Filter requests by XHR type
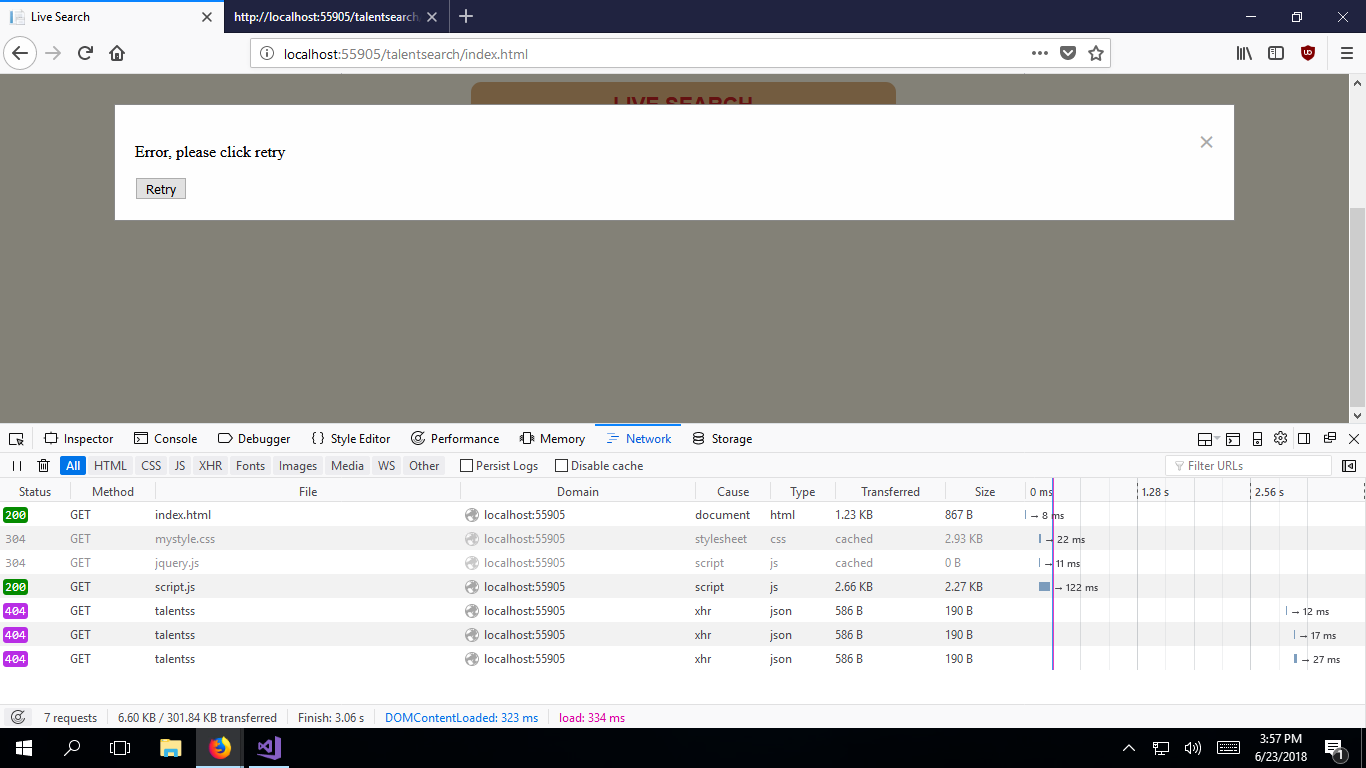The image size is (1366, 768). pyautogui.click(x=210, y=466)
